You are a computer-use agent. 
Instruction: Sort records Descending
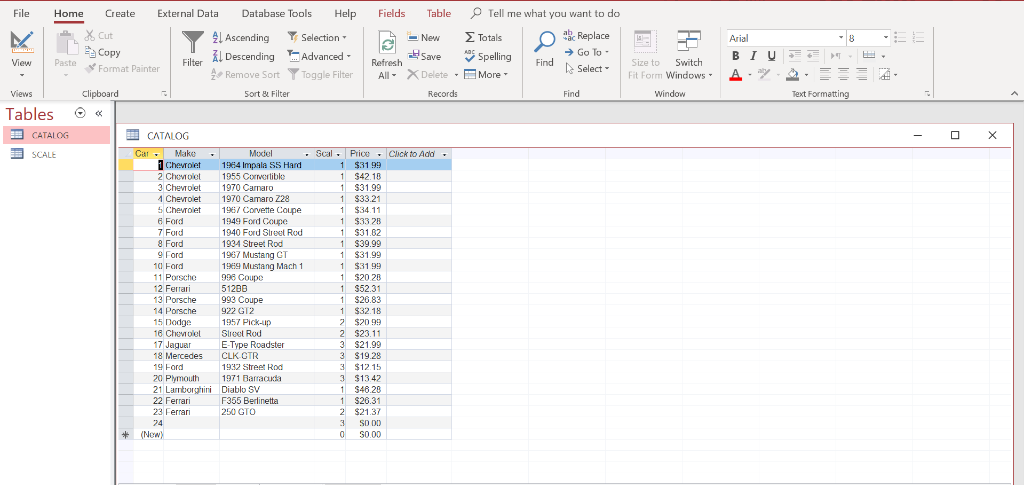pos(244,57)
